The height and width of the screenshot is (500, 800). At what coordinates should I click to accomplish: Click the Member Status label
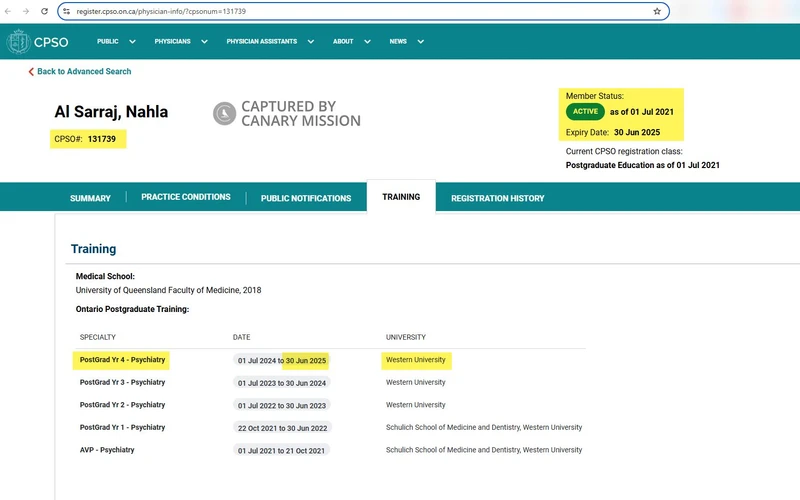(594, 96)
